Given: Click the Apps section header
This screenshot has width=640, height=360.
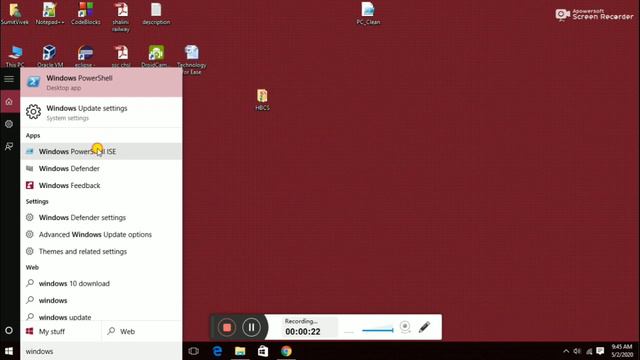Looking at the screenshot, I should point(33,136).
